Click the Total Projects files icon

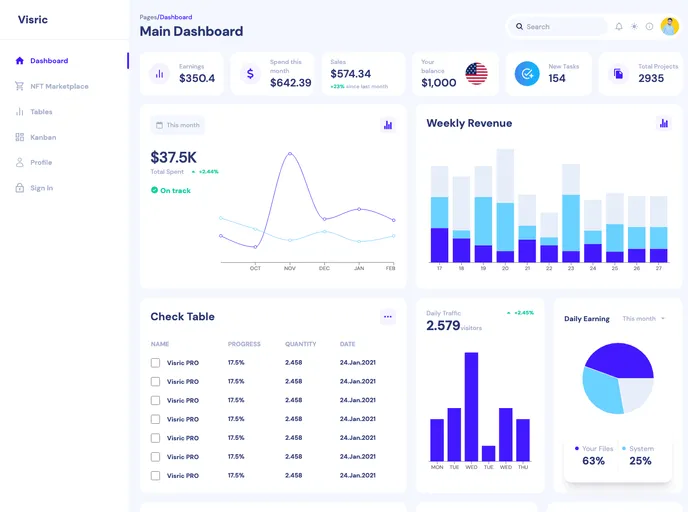(x=618, y=74)
